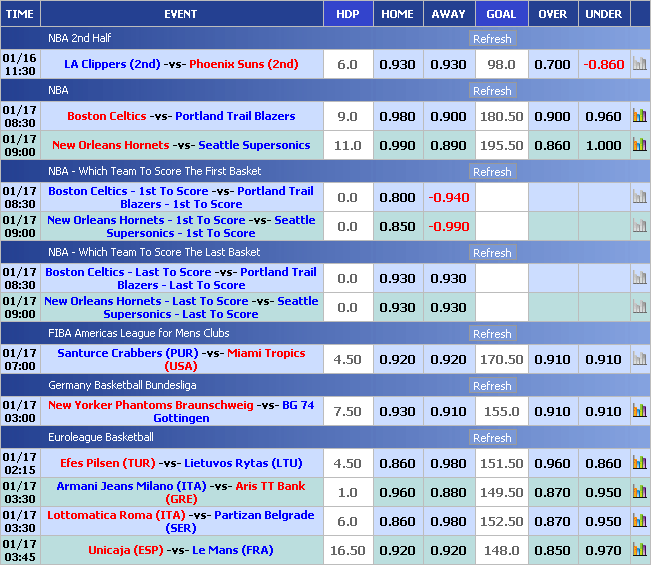This screenshot has height=565, width=651.
Task: Click the GOAL column header
Action: click(501, 14)
